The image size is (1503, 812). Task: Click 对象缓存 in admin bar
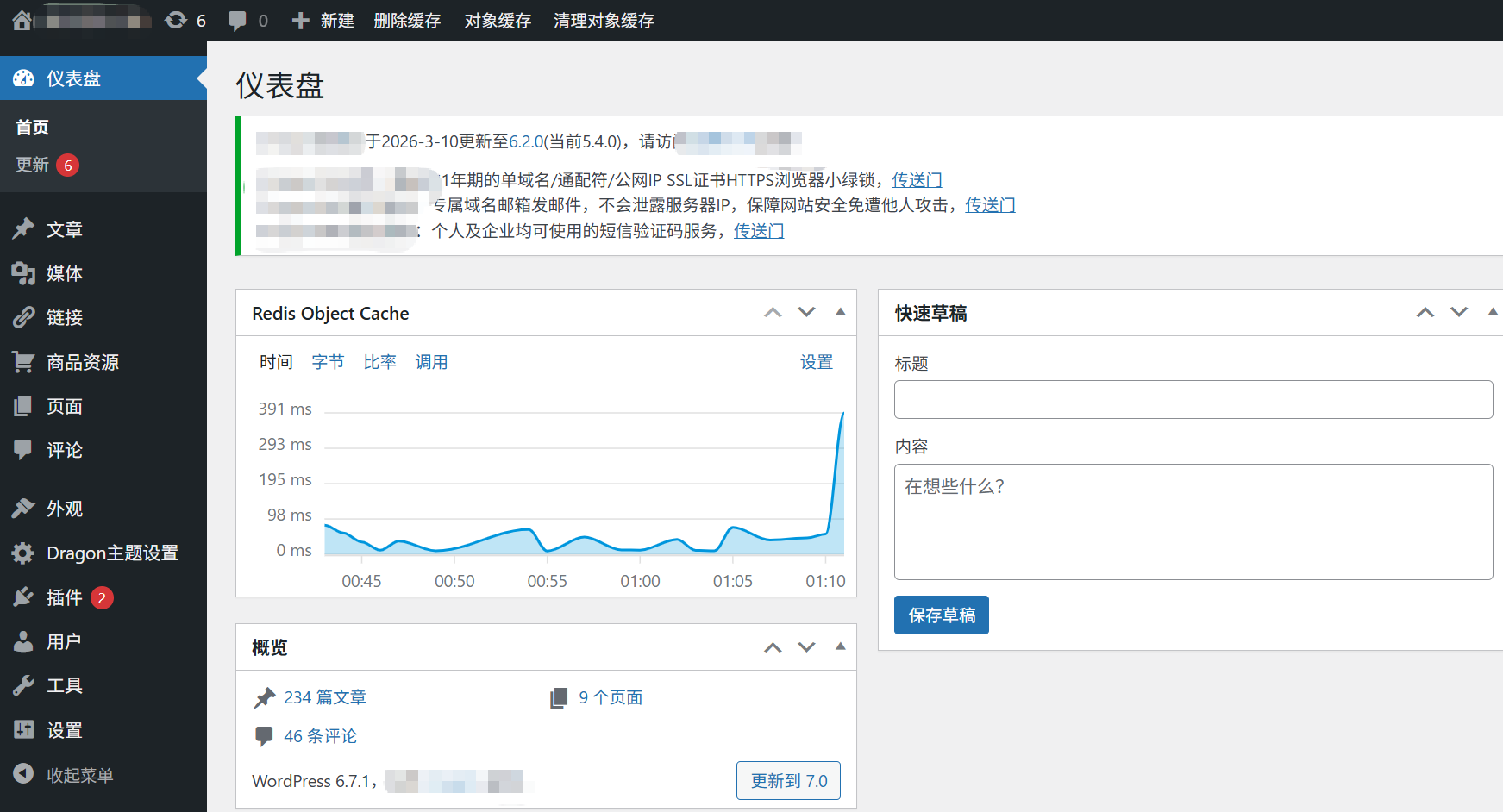(x=498, y=21)
